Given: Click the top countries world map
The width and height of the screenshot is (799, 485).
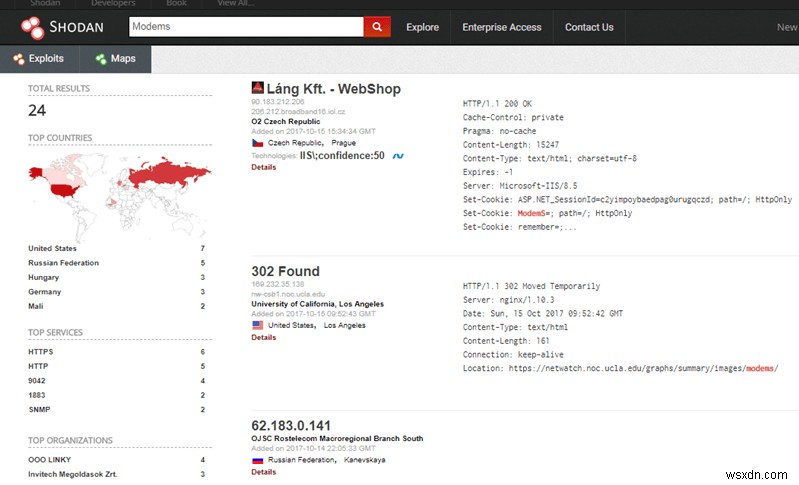Looking at the screenshot, I should tap(120, 199).
